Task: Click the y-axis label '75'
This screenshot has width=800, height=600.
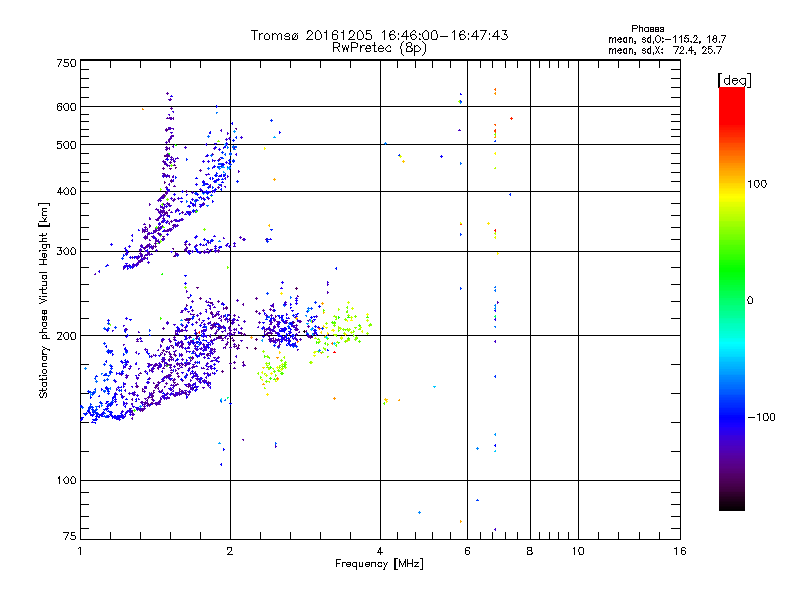Action: point(70,536)
